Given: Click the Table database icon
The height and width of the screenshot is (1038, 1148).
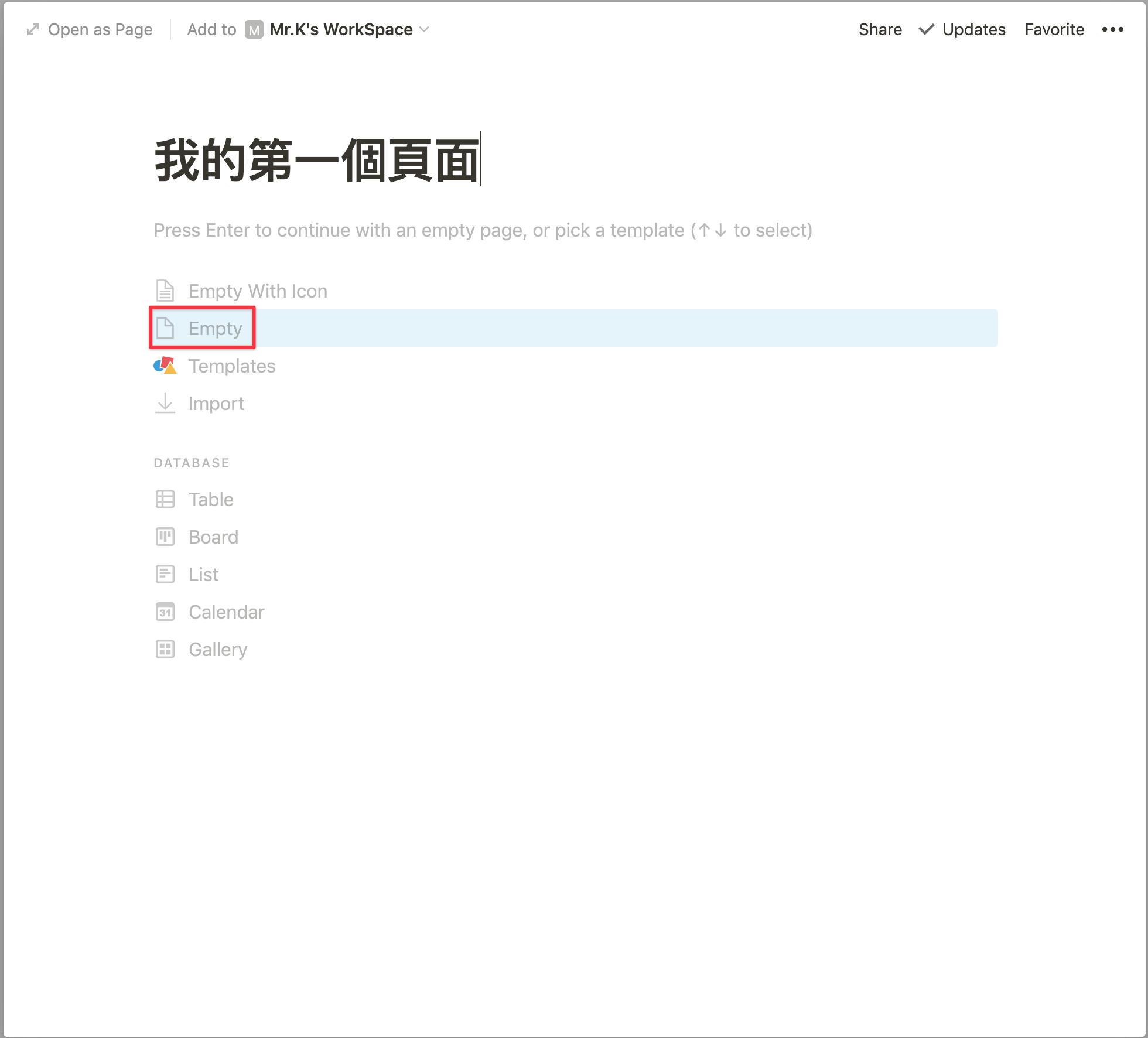Looking at the screenshot, I should click(165, 499).
